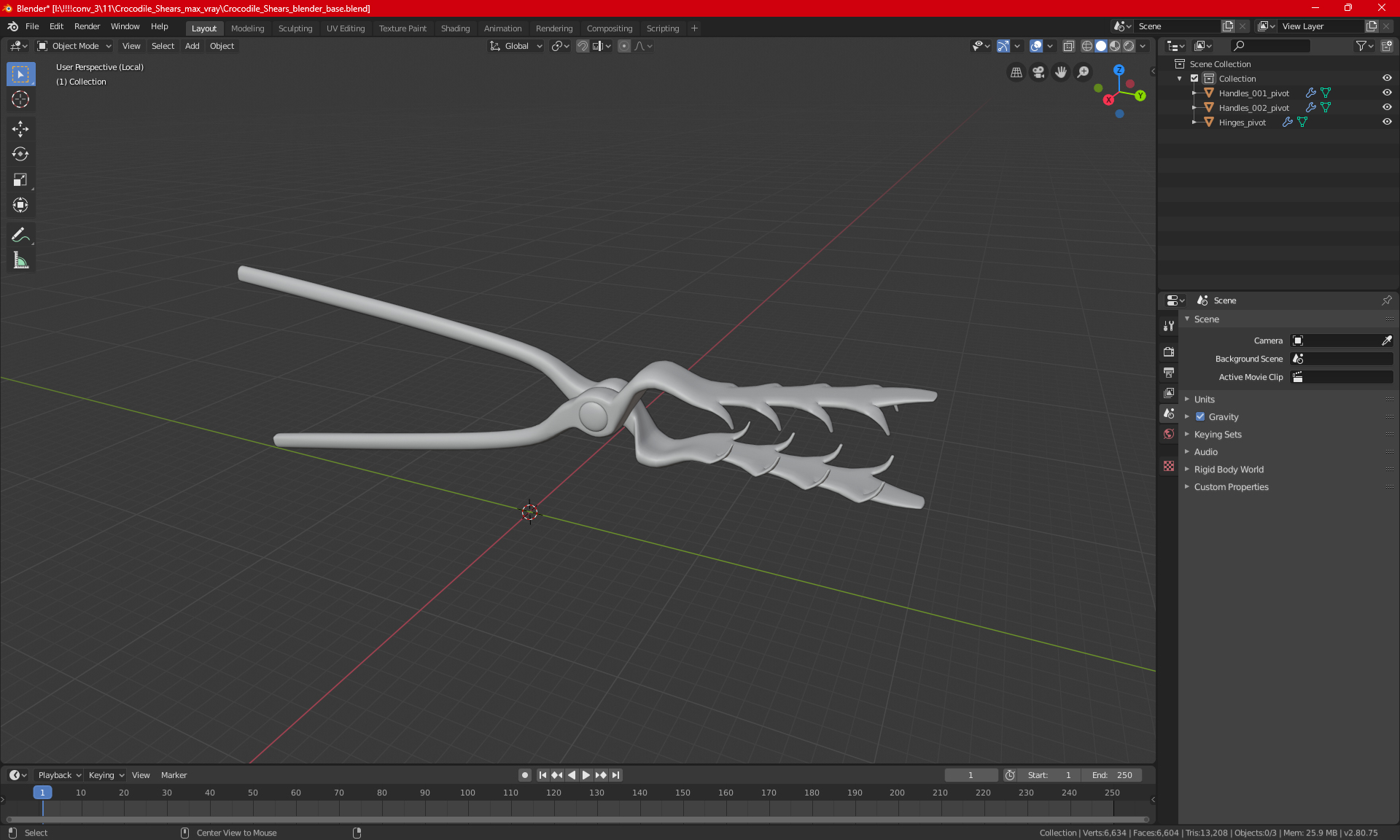Click the auto keying record button
Screen dimensions: 1400x840
pyautogui.click(x=524, y=775)
